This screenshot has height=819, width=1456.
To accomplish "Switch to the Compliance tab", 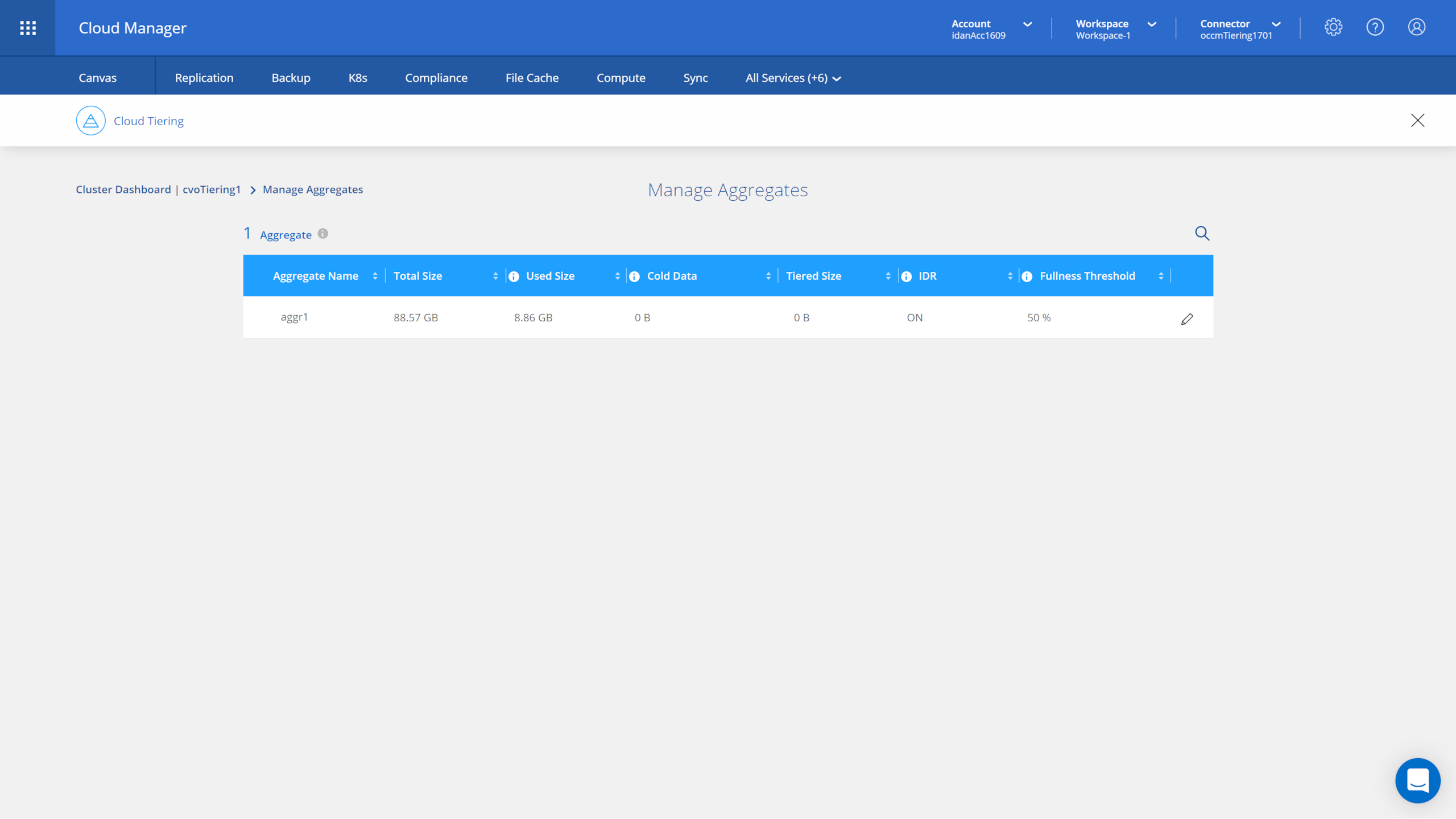I will pos(436,78).
